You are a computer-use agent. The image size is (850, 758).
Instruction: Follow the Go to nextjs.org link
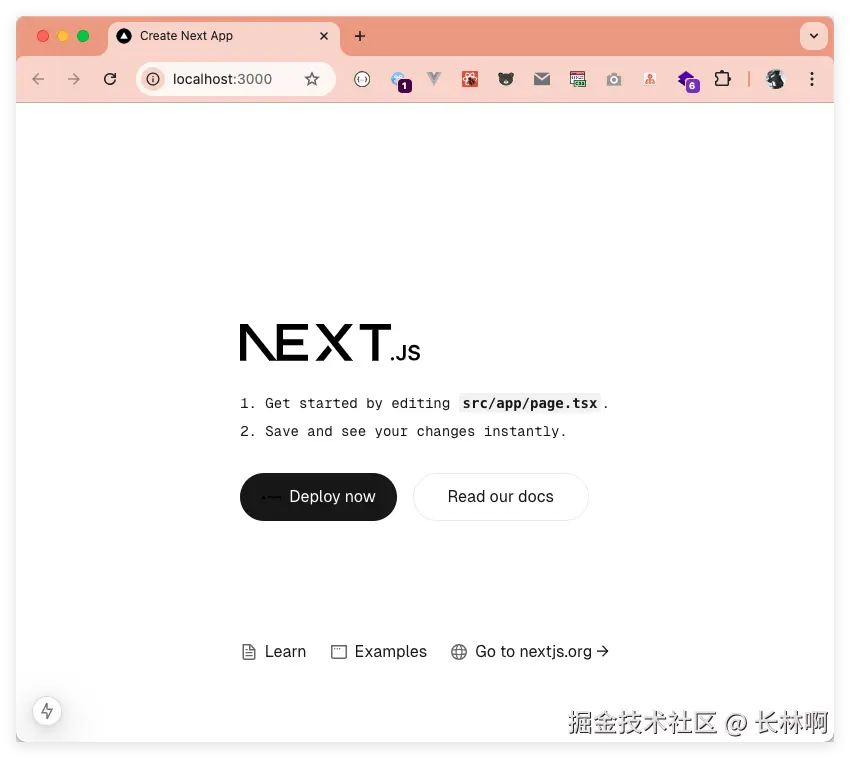click(x=530, y=651)
